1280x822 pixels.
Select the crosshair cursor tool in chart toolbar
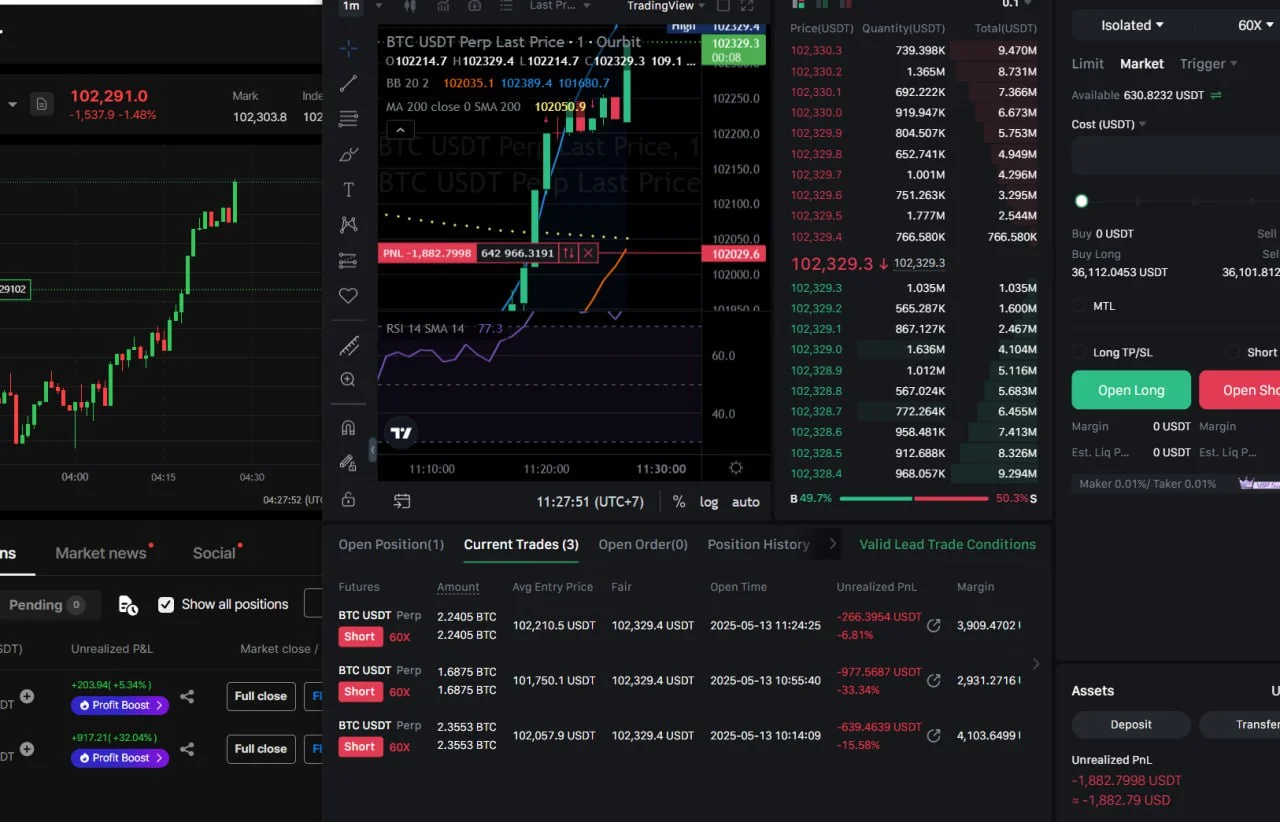tap(348, 48)
